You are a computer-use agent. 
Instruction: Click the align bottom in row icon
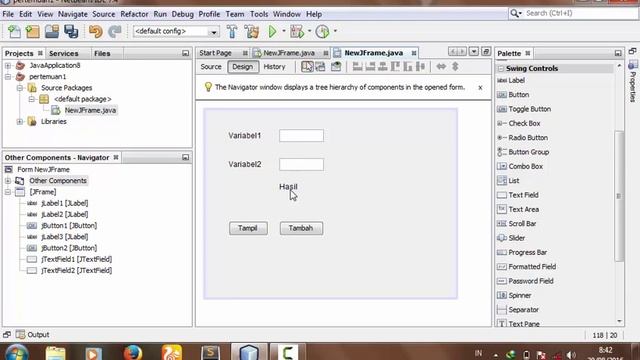click(x=408, y=67)
